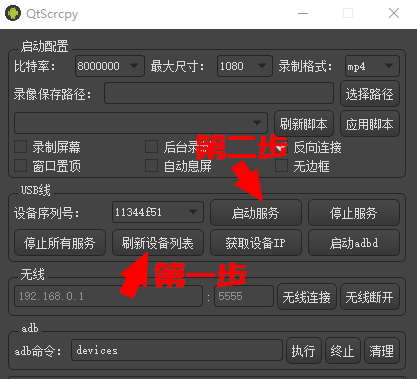
Task: Click the 应用脚本 button
Action: coord(370,124)
